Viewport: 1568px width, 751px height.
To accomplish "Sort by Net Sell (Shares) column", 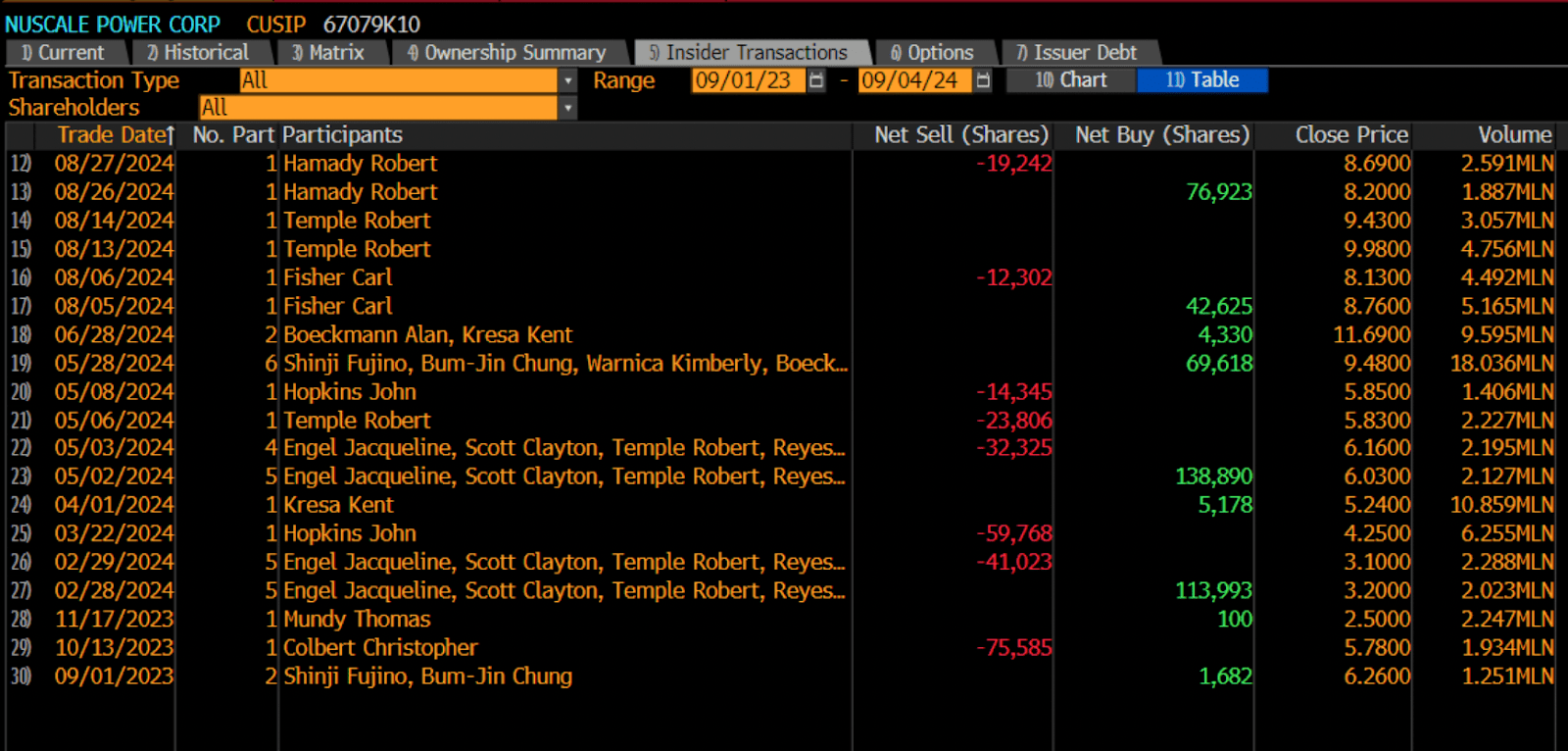I will point(961,135).
